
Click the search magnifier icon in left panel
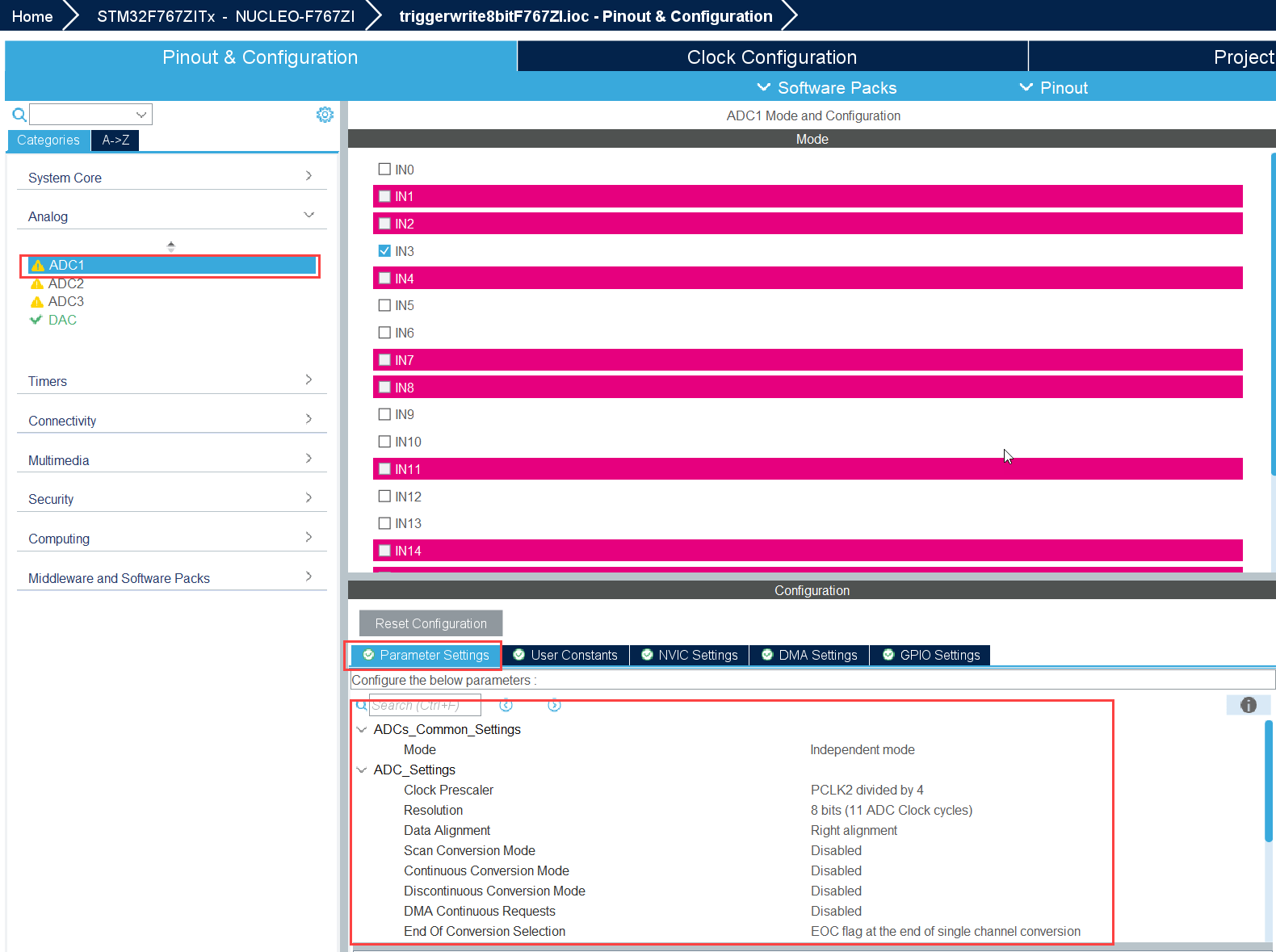pos(19,115)
